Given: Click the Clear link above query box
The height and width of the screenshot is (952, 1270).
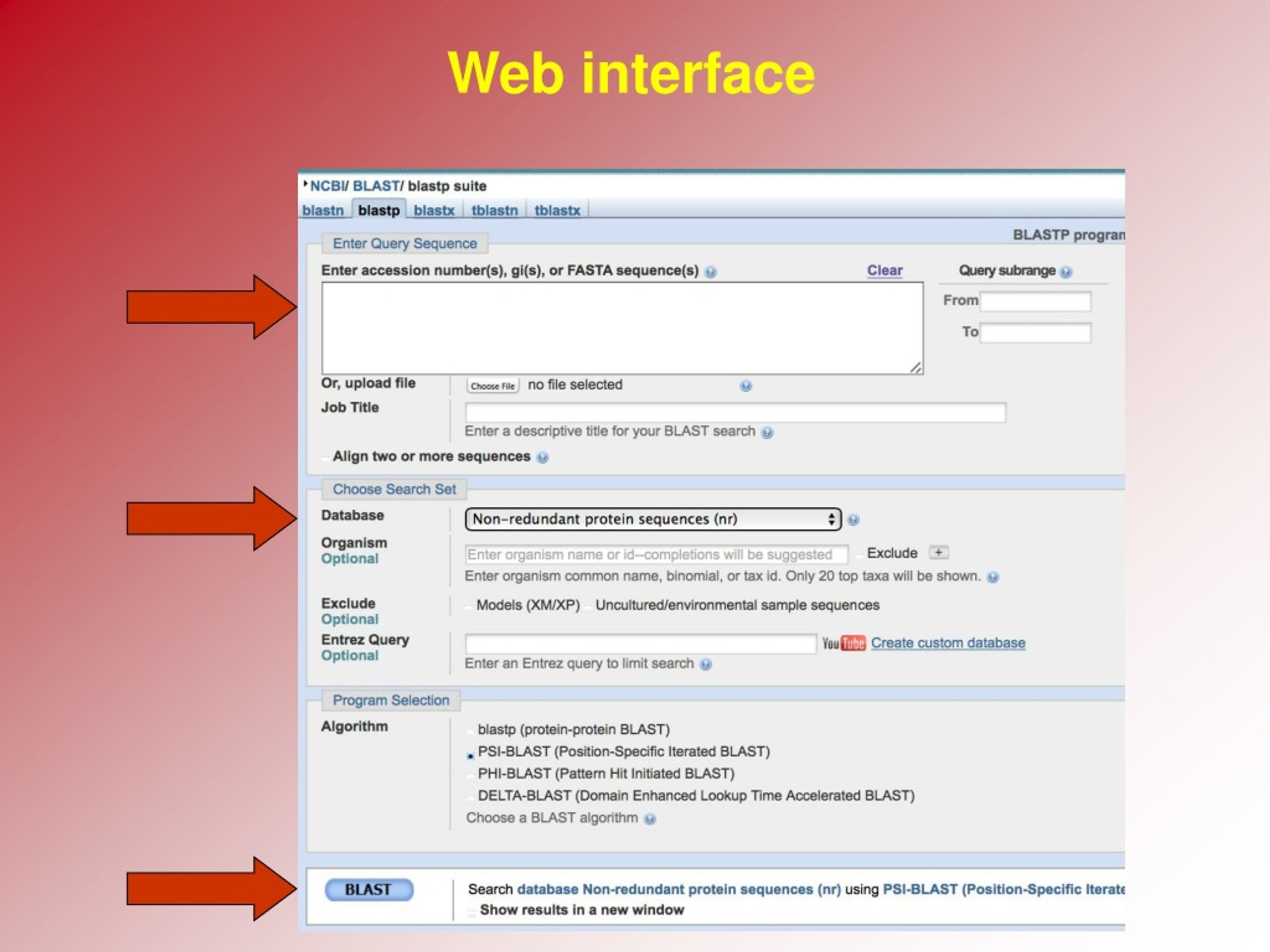Looking at the screenshot, I should click(885, 270).
